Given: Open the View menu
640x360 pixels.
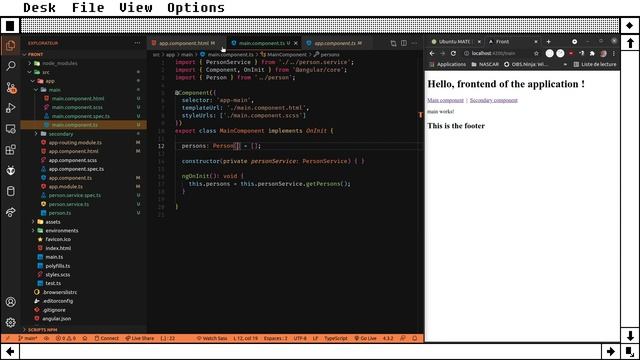Looking at the screenshot, I should [x=136, y=7].
